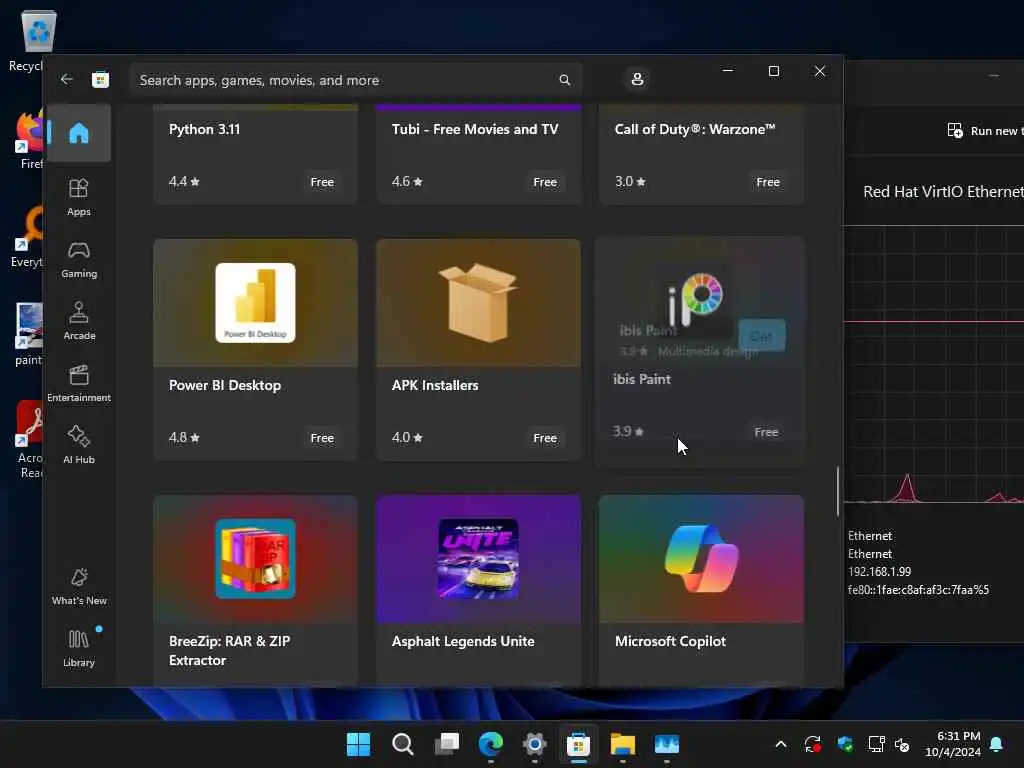
Task: Open Library in the sidebar
Action: [79, 648]
